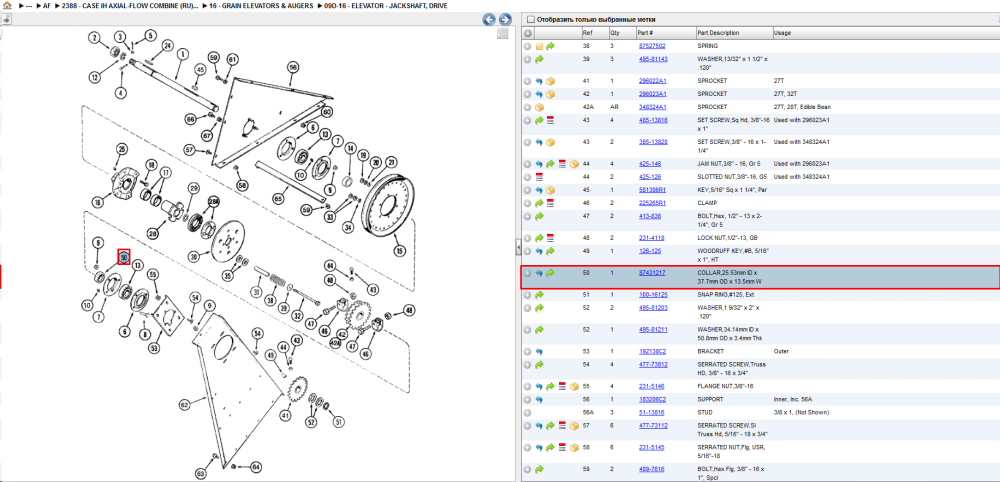1000x482 pixels.
Task: Click the 'Used with 348324A1' usage text in the SLOTTED NUT row
Action: tap(801, 177)
